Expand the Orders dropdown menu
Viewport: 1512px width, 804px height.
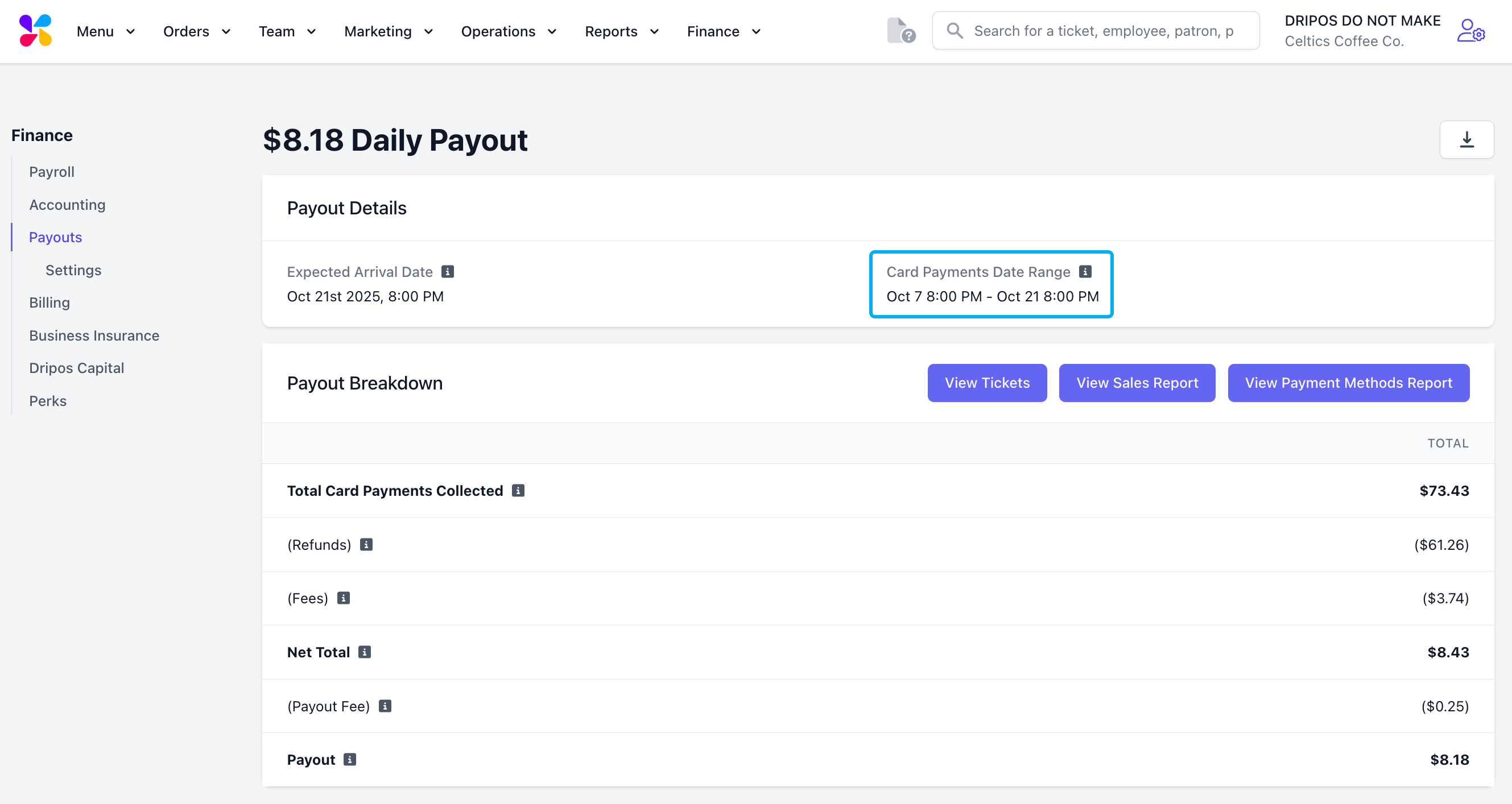197,31
